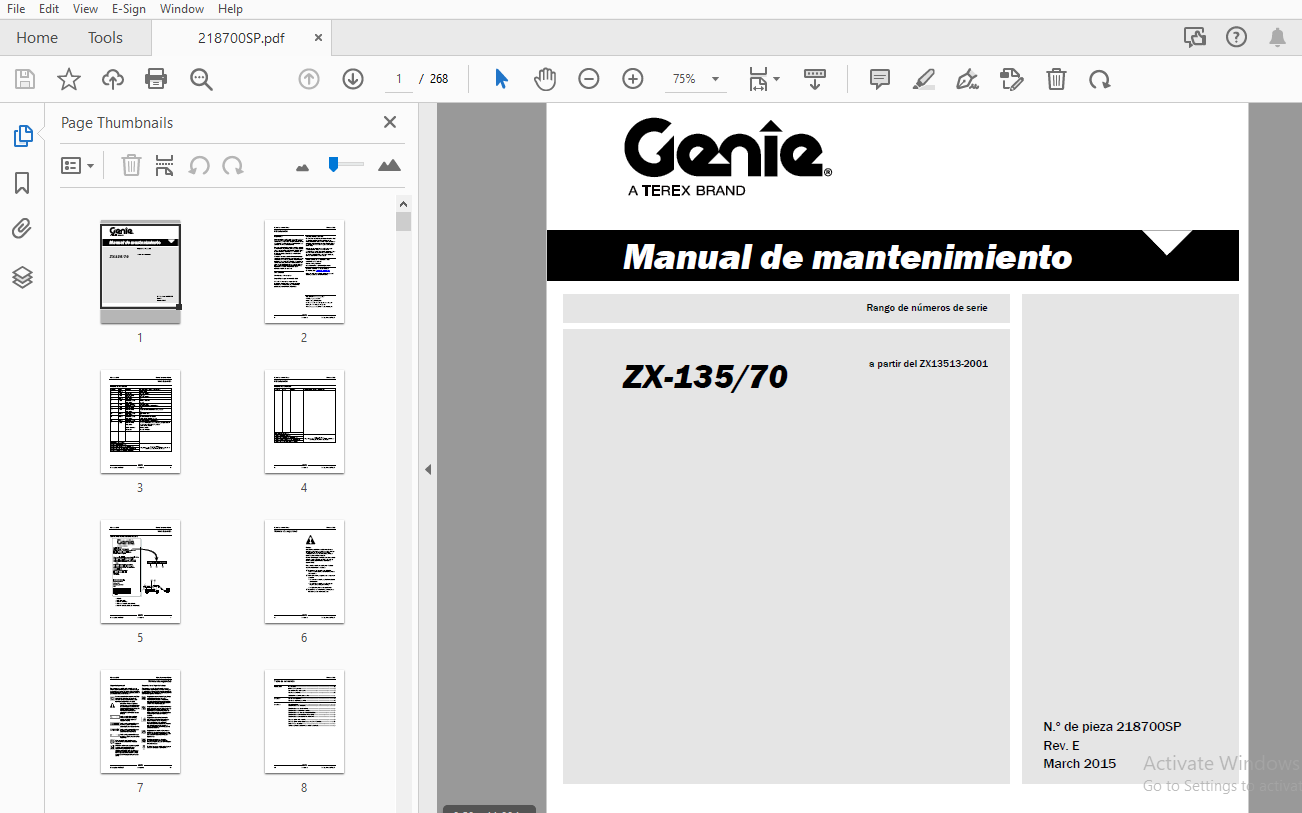The height and width of the screenshot is (813, 1302).
Task: Print the document via printer icon
Action: tap(156, 79)
